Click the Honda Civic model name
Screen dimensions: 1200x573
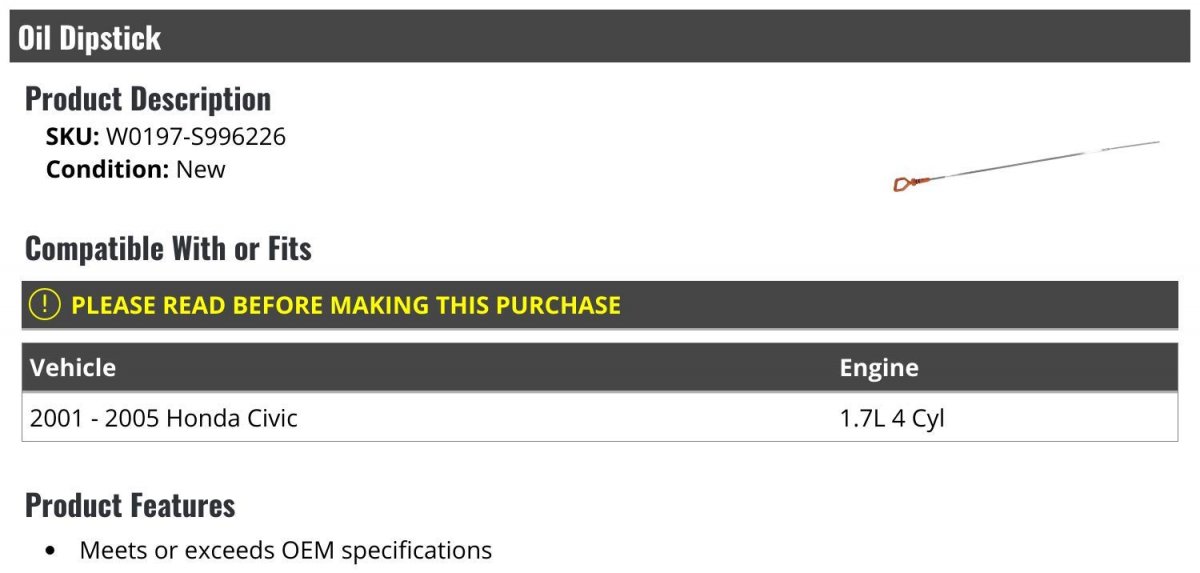click(232, 417)
